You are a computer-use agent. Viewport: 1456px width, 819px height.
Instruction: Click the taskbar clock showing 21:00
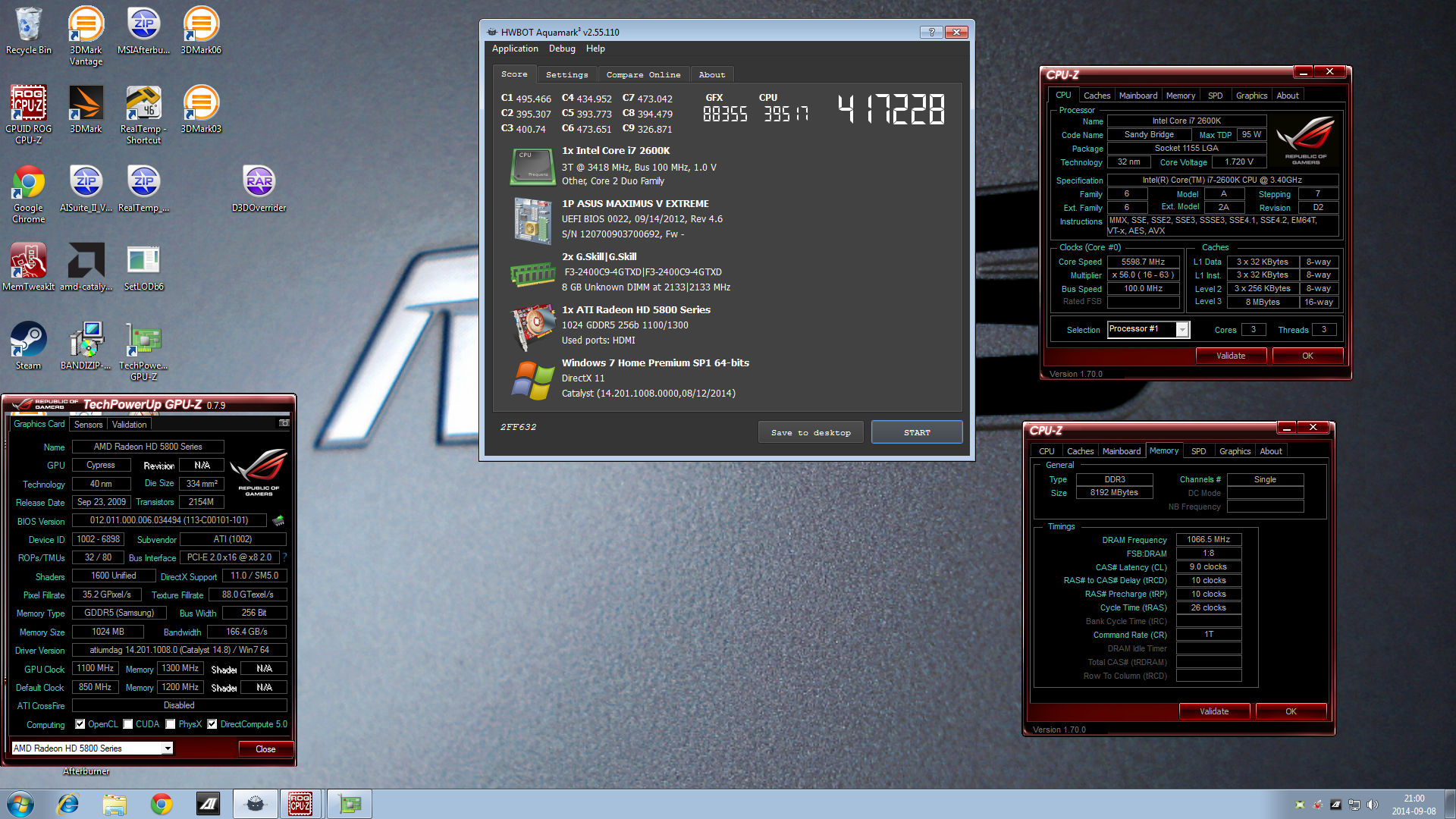point(1414,805)
